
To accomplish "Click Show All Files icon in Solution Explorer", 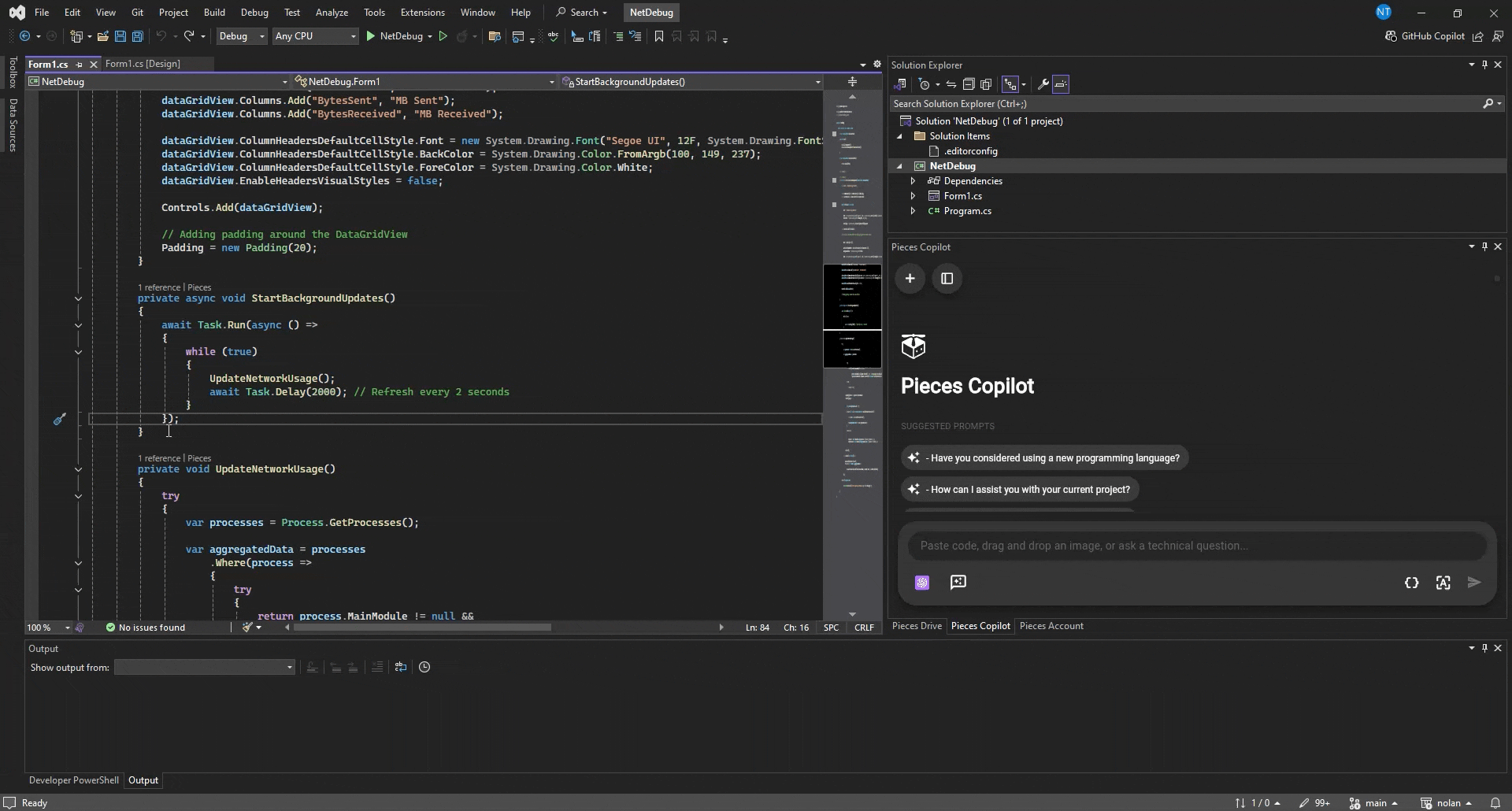I will click(x=986, y=84).
